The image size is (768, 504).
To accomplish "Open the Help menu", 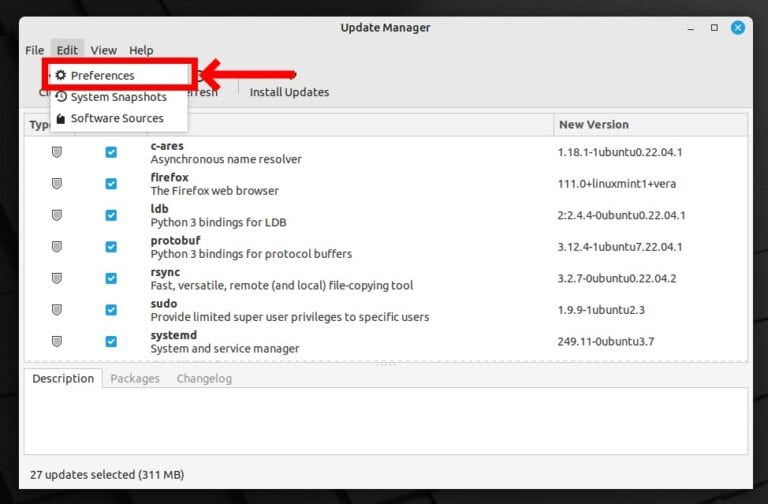I will [141, 50].
